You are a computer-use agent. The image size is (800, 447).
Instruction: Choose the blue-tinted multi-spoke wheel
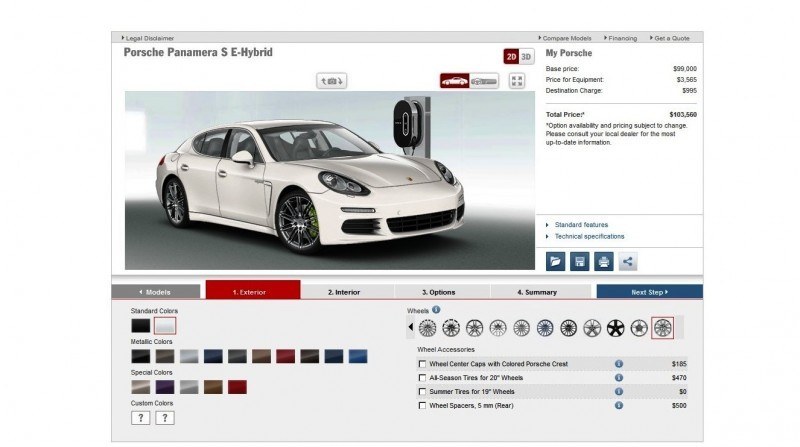(545, 328)
